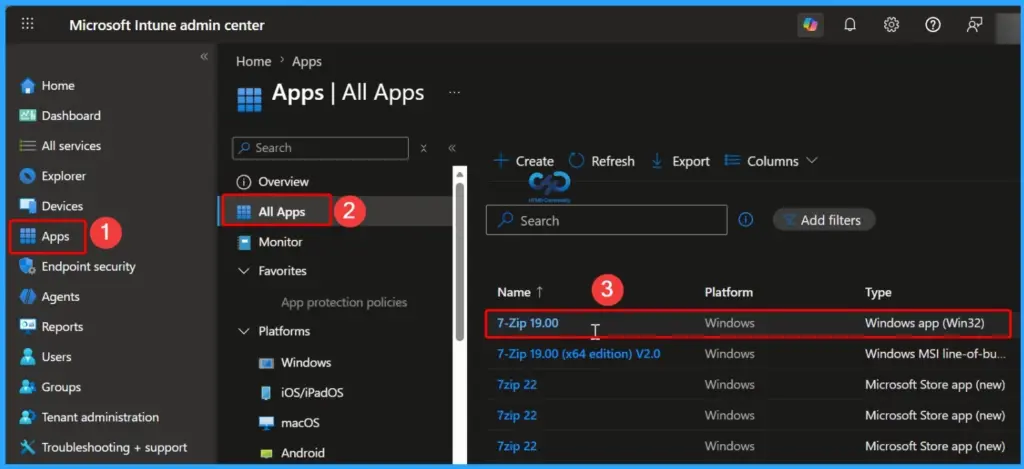Click the apps list Search box
This screenshot has width=1024, height=469.
pos(606,220)
